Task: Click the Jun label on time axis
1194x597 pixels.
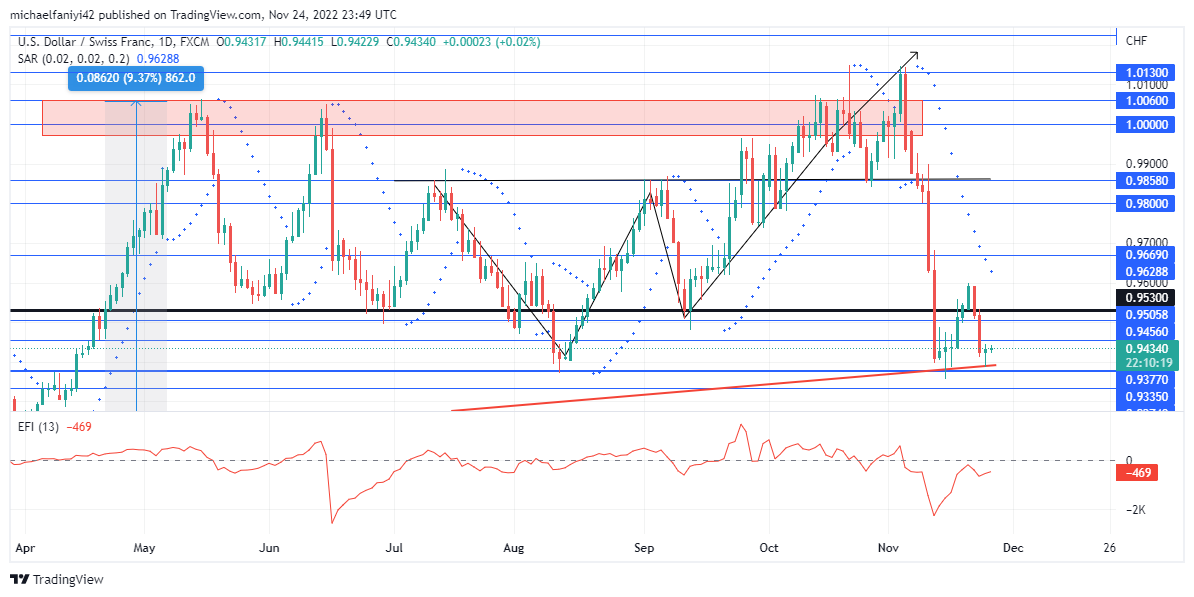Action: 268,548
